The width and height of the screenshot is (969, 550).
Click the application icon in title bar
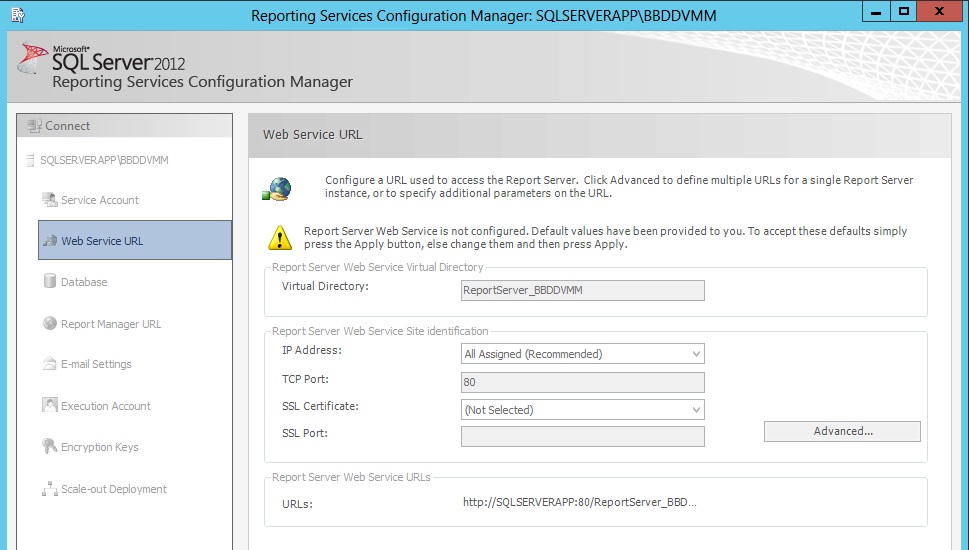click(17, 14)
